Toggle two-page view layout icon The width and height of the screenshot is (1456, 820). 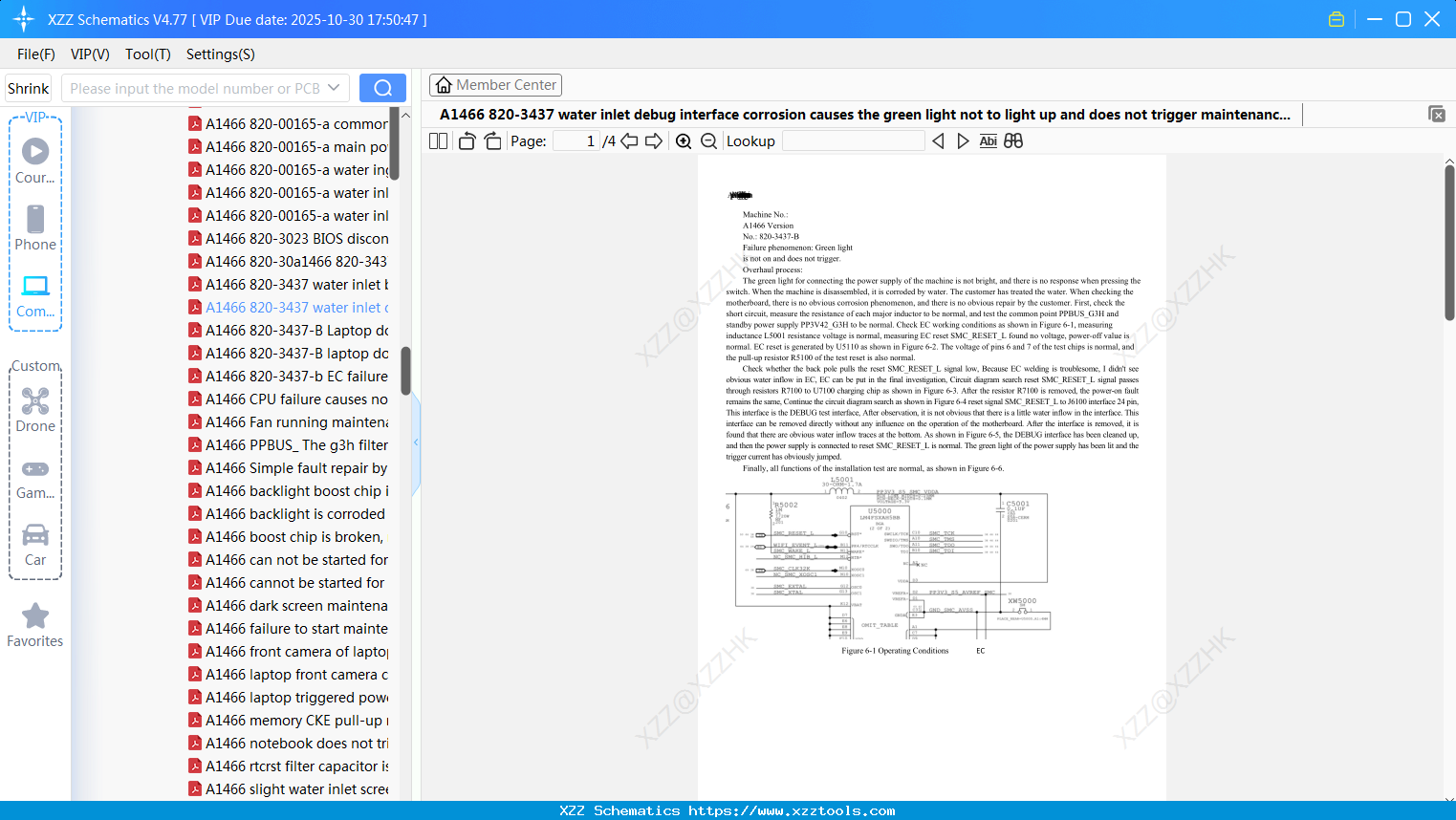(x=439, y=140)
